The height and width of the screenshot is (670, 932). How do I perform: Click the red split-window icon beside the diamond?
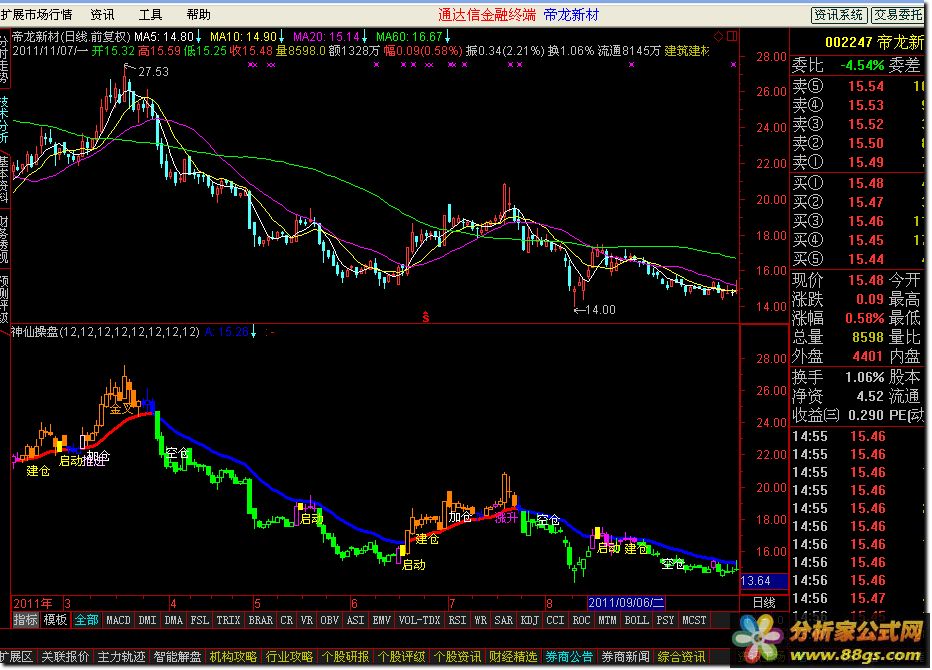[732, 36]
